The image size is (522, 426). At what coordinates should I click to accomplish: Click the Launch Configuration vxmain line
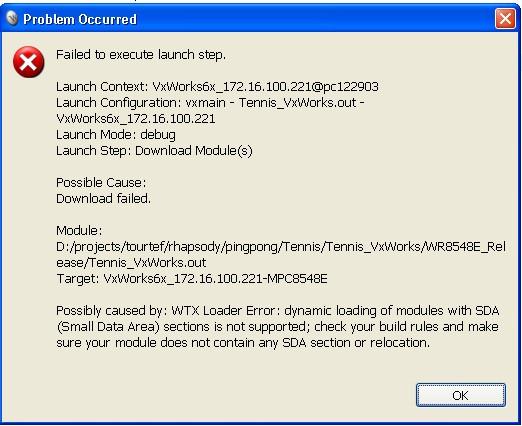tap(210, 103)
